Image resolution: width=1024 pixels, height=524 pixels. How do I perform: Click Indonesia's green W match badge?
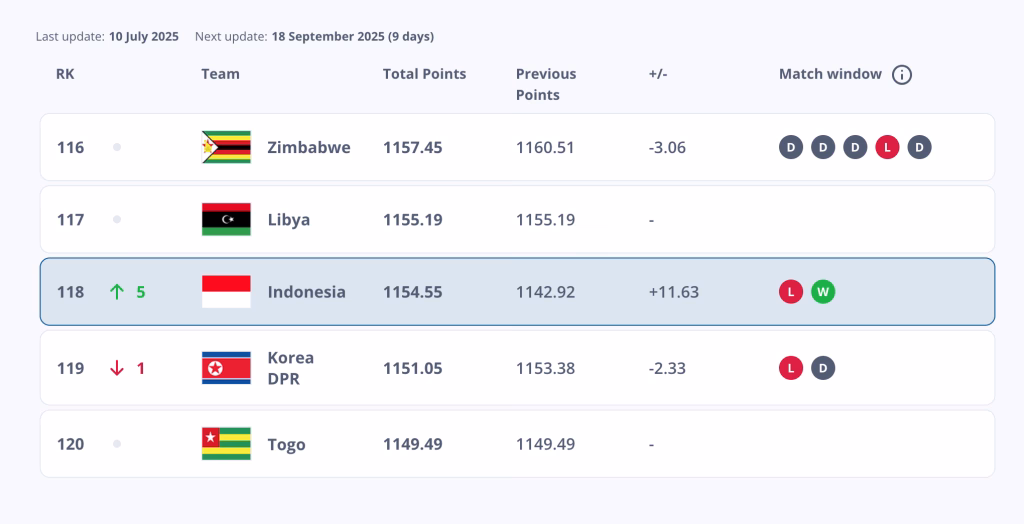point(823,292)
